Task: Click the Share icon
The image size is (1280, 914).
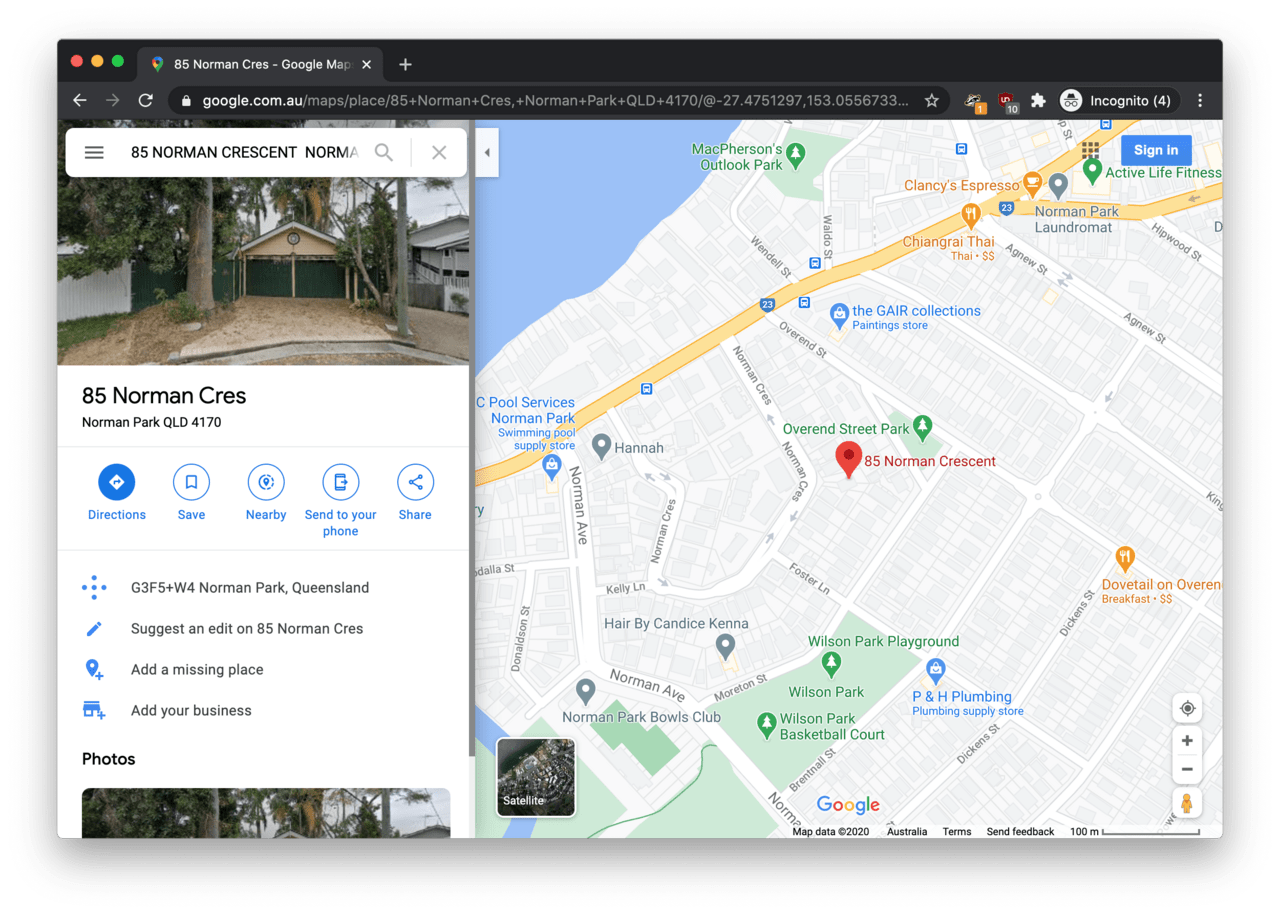Action: [415, 482]
